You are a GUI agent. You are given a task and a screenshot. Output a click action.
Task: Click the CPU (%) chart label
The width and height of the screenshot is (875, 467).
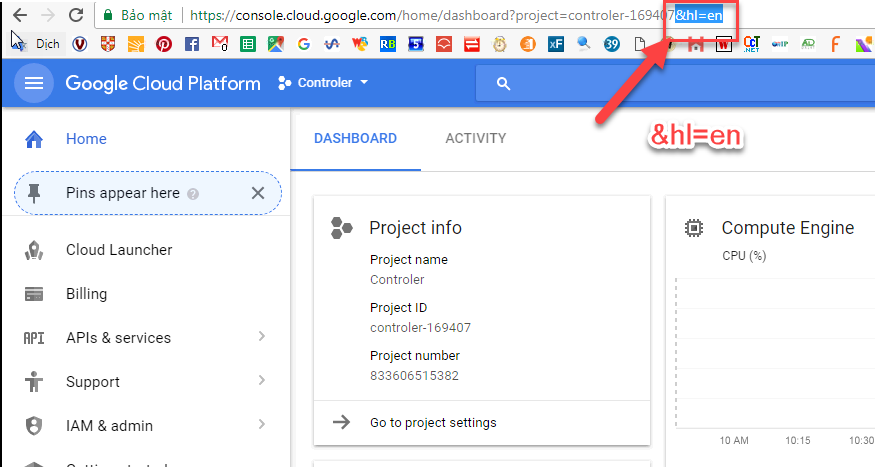(744, 256)
